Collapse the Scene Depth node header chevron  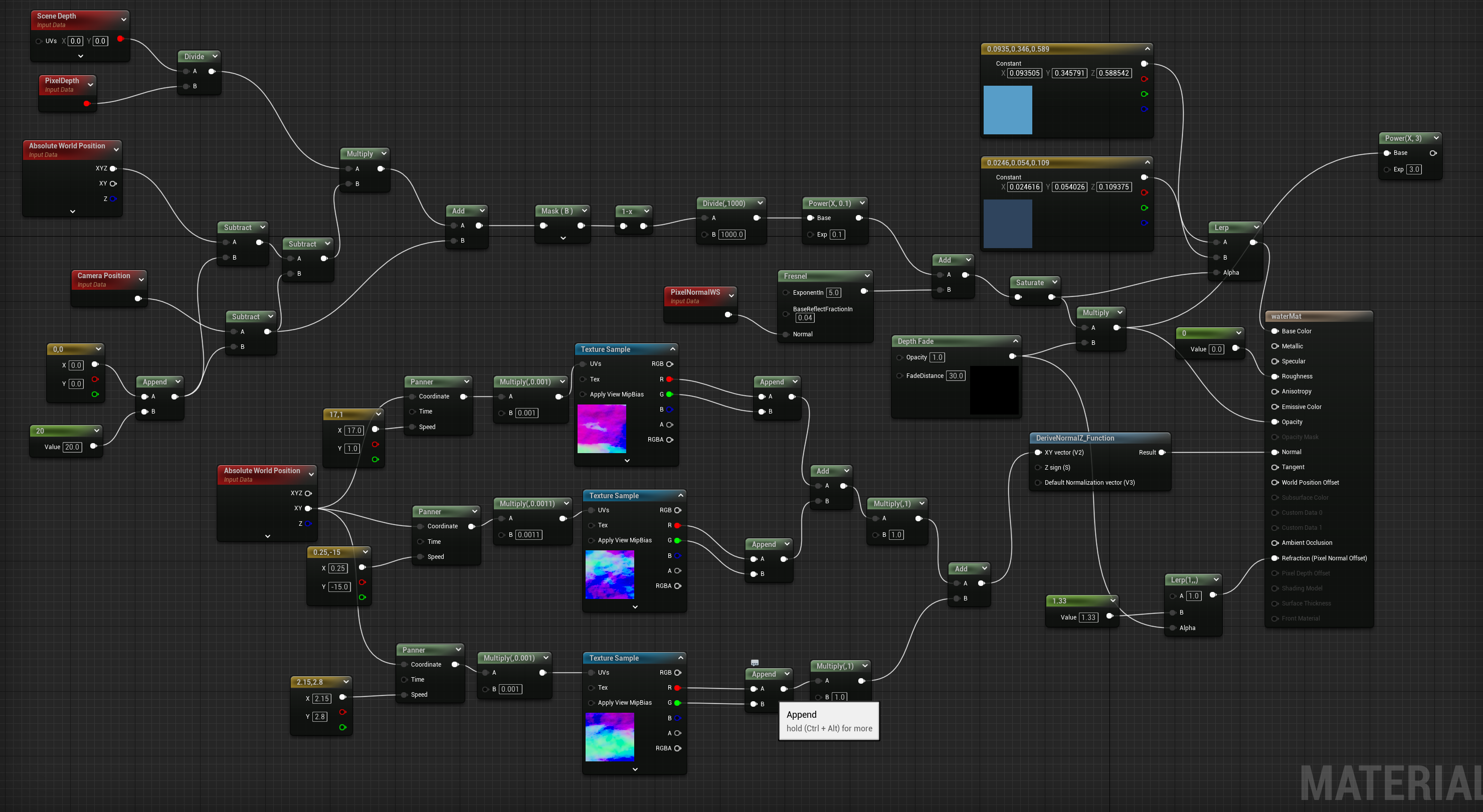(x=124, y=20)
